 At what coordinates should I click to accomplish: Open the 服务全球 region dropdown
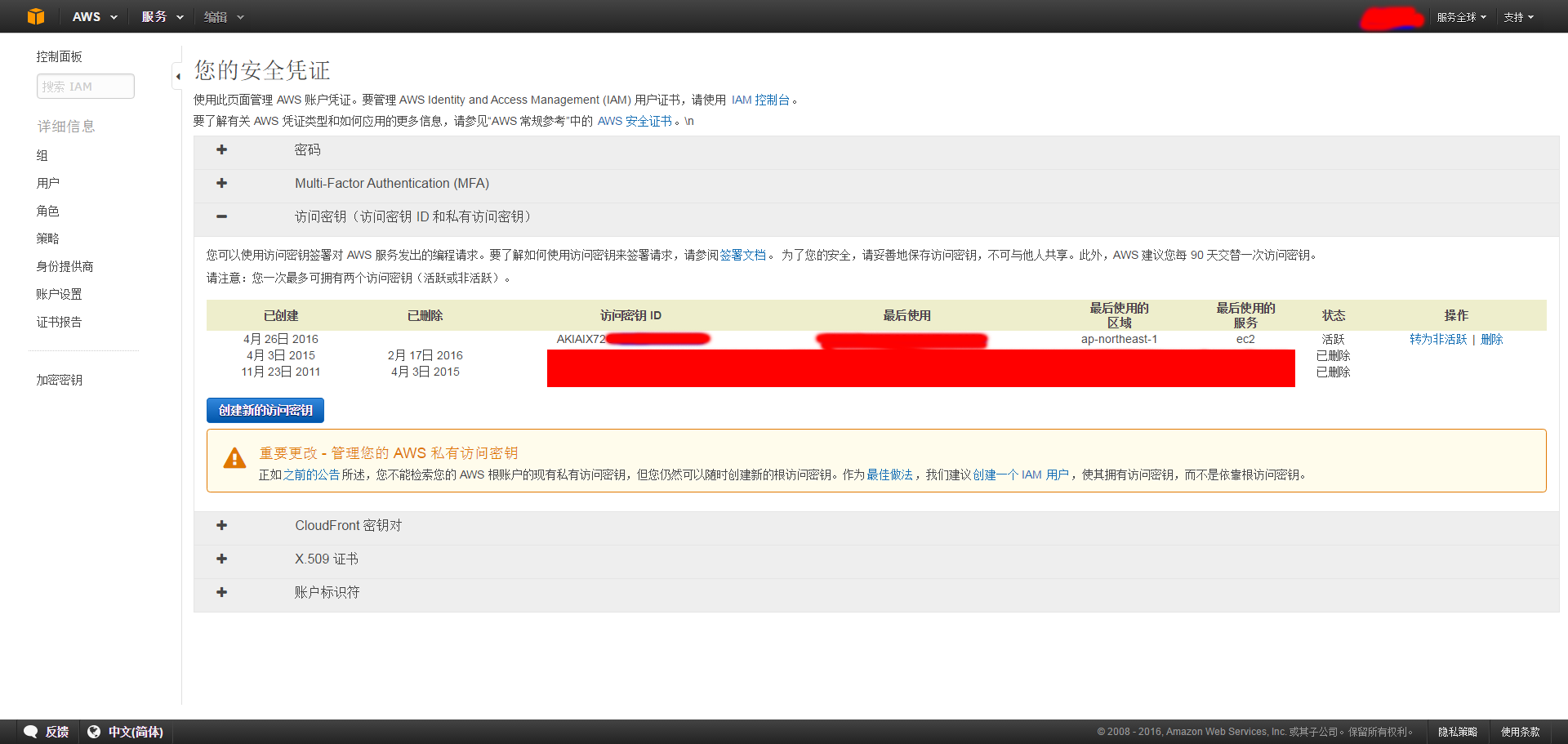pyautogui.click(x=1462, y=17)
